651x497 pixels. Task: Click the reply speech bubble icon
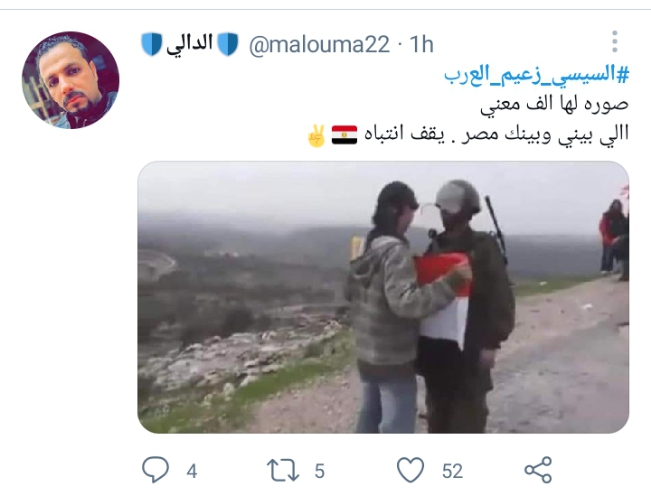[x=156, y=470]
